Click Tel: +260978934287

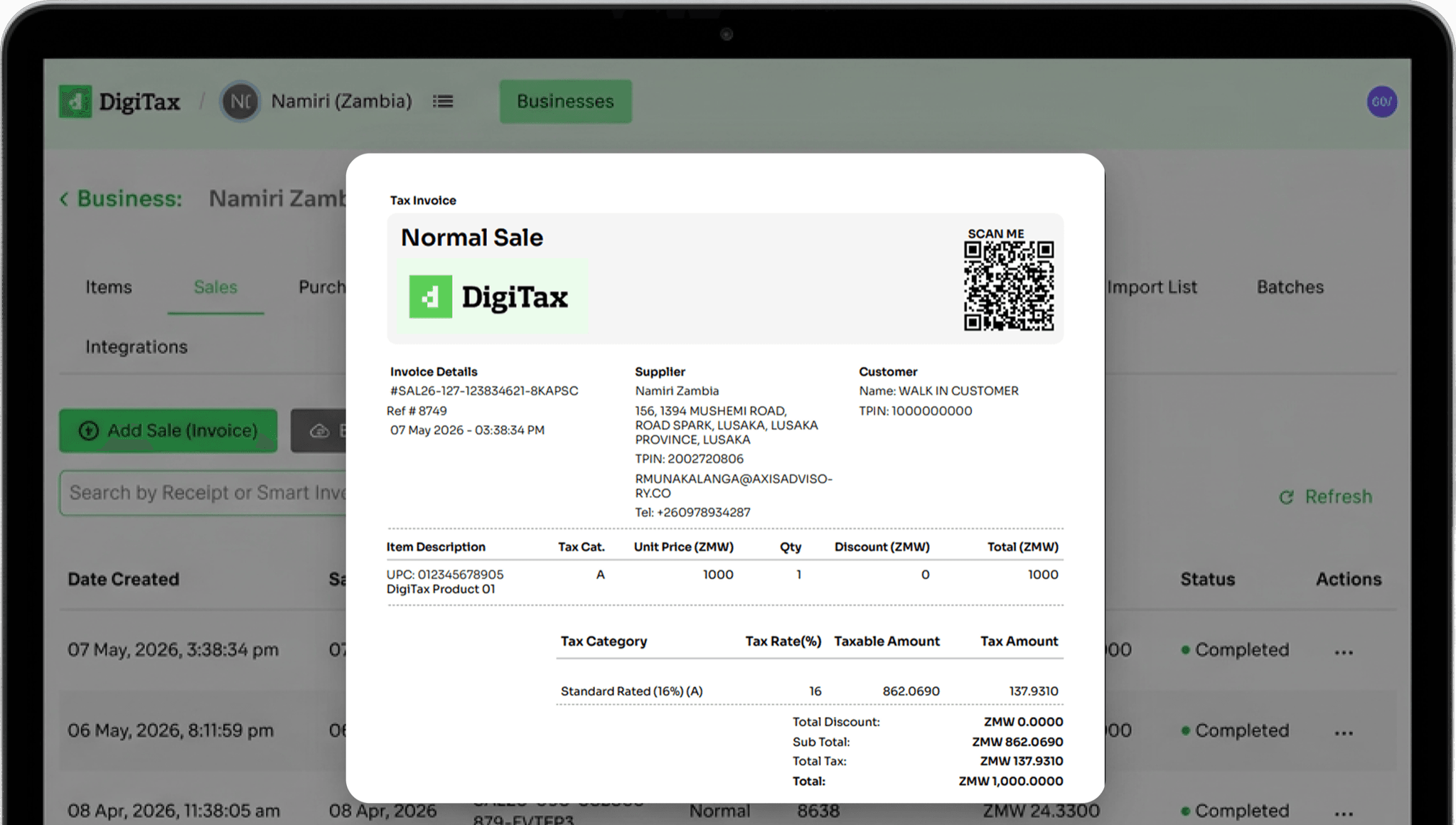pos(692,513)
